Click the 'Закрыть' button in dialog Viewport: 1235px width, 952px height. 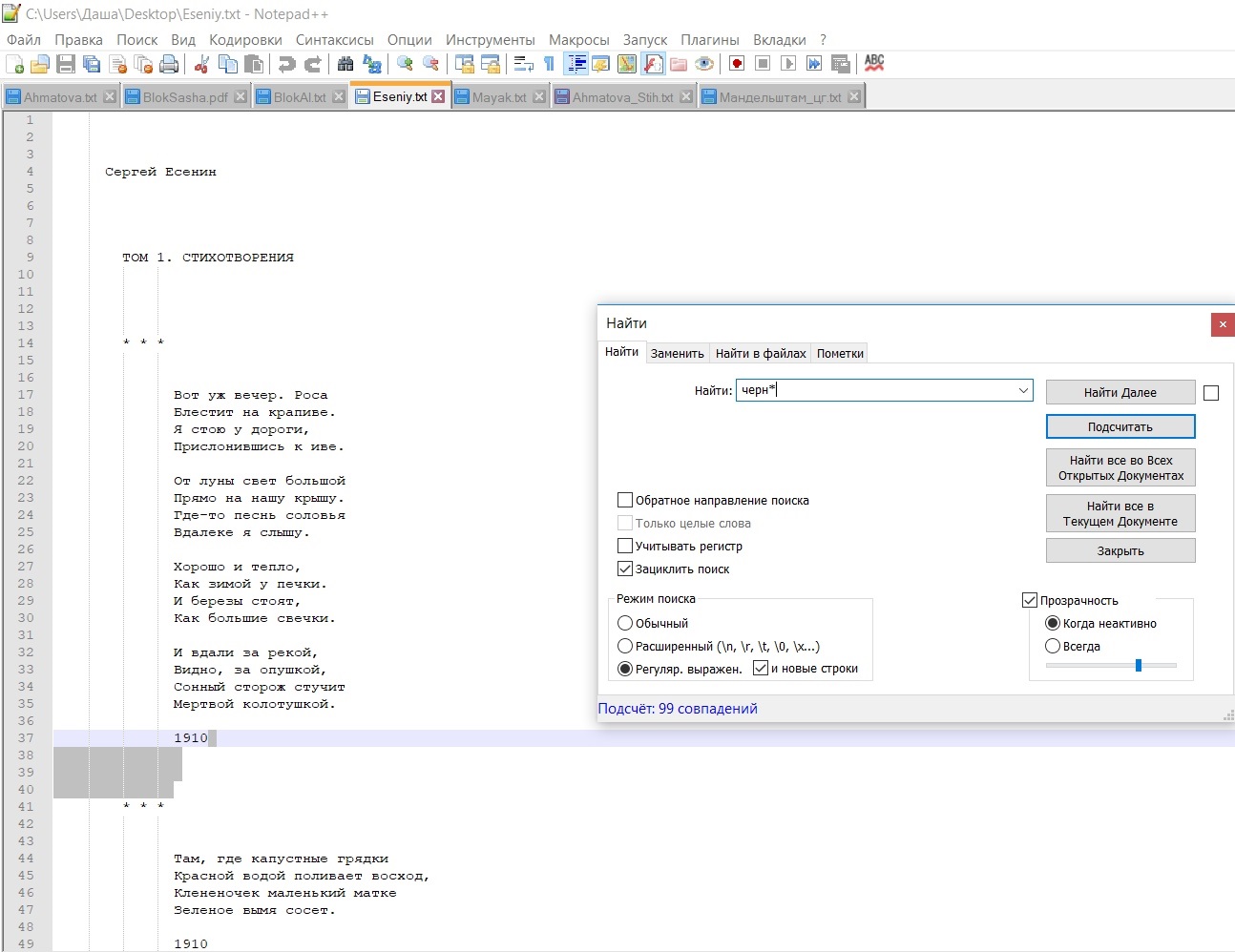click(x=1120, y=550)
